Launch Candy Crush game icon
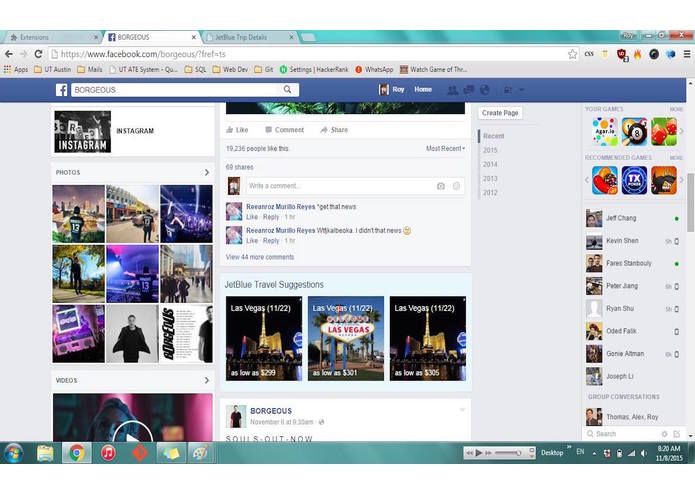Viewport: 695px width, 494px height. pos(605,180)
